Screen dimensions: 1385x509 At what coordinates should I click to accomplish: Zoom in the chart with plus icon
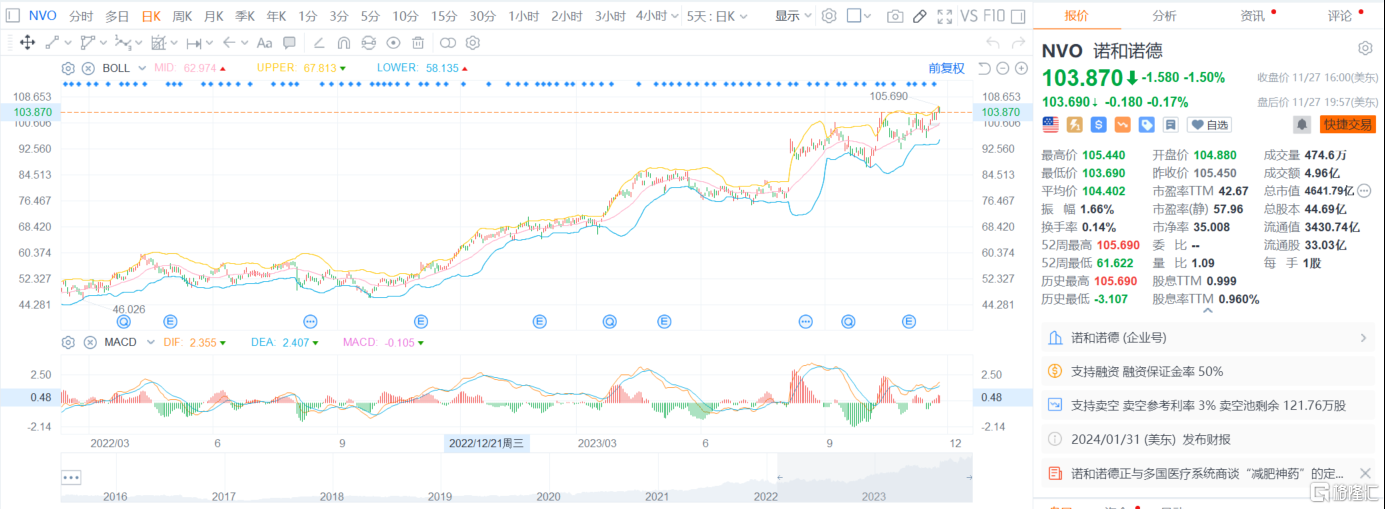pos(1021,68)
